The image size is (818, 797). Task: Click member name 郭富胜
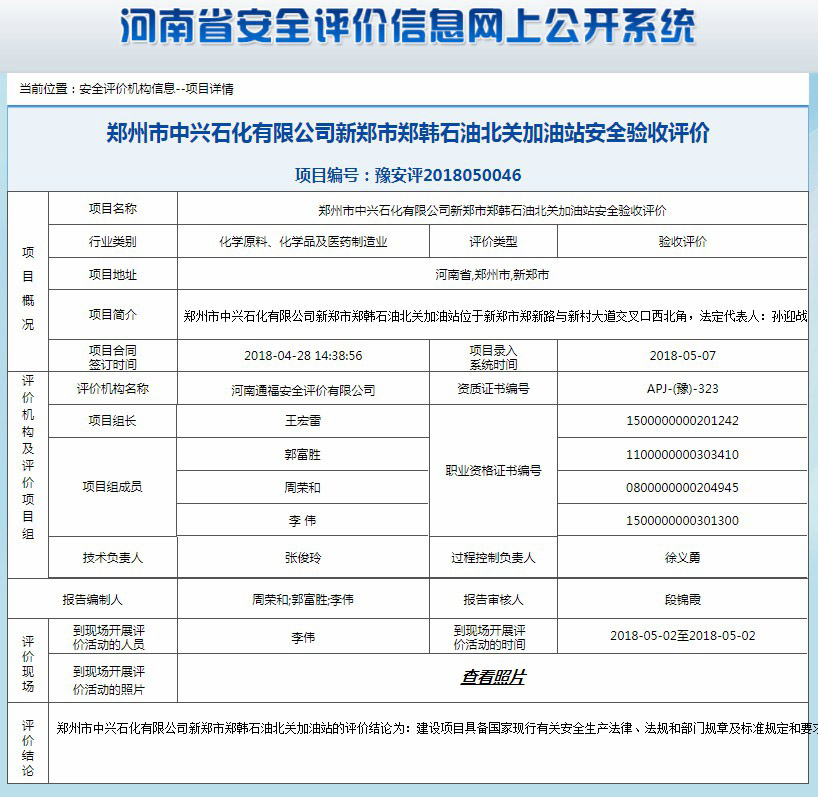point(303,454)
